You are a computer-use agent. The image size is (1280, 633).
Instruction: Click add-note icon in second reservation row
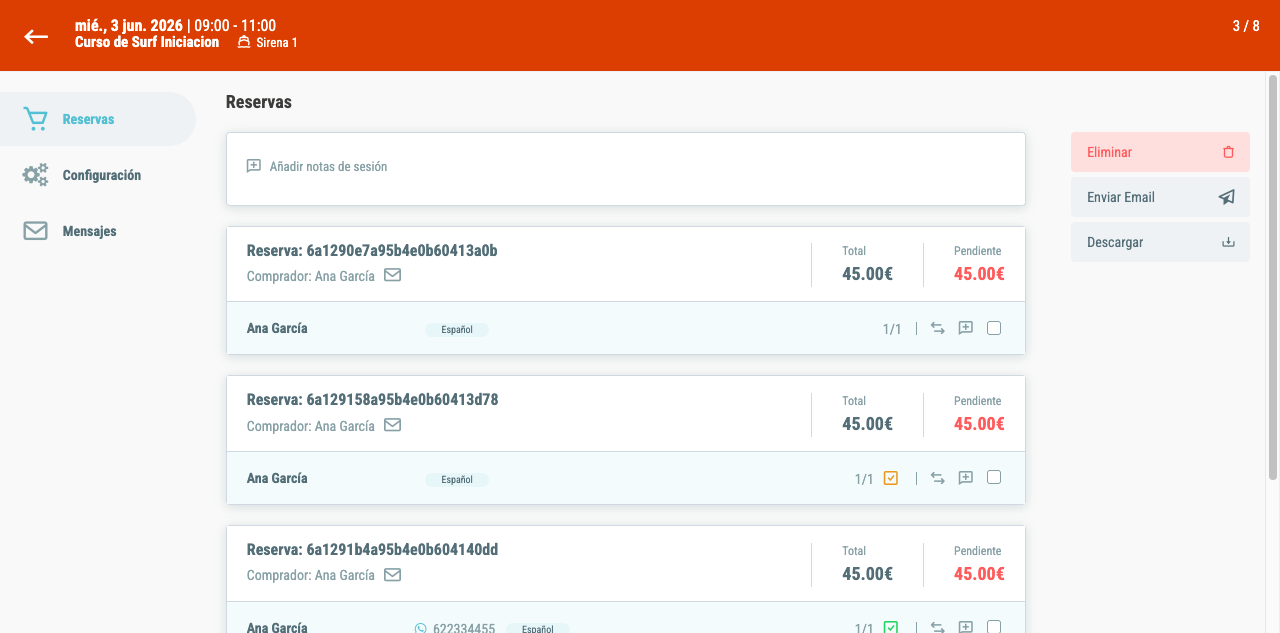tap(966, 478)
